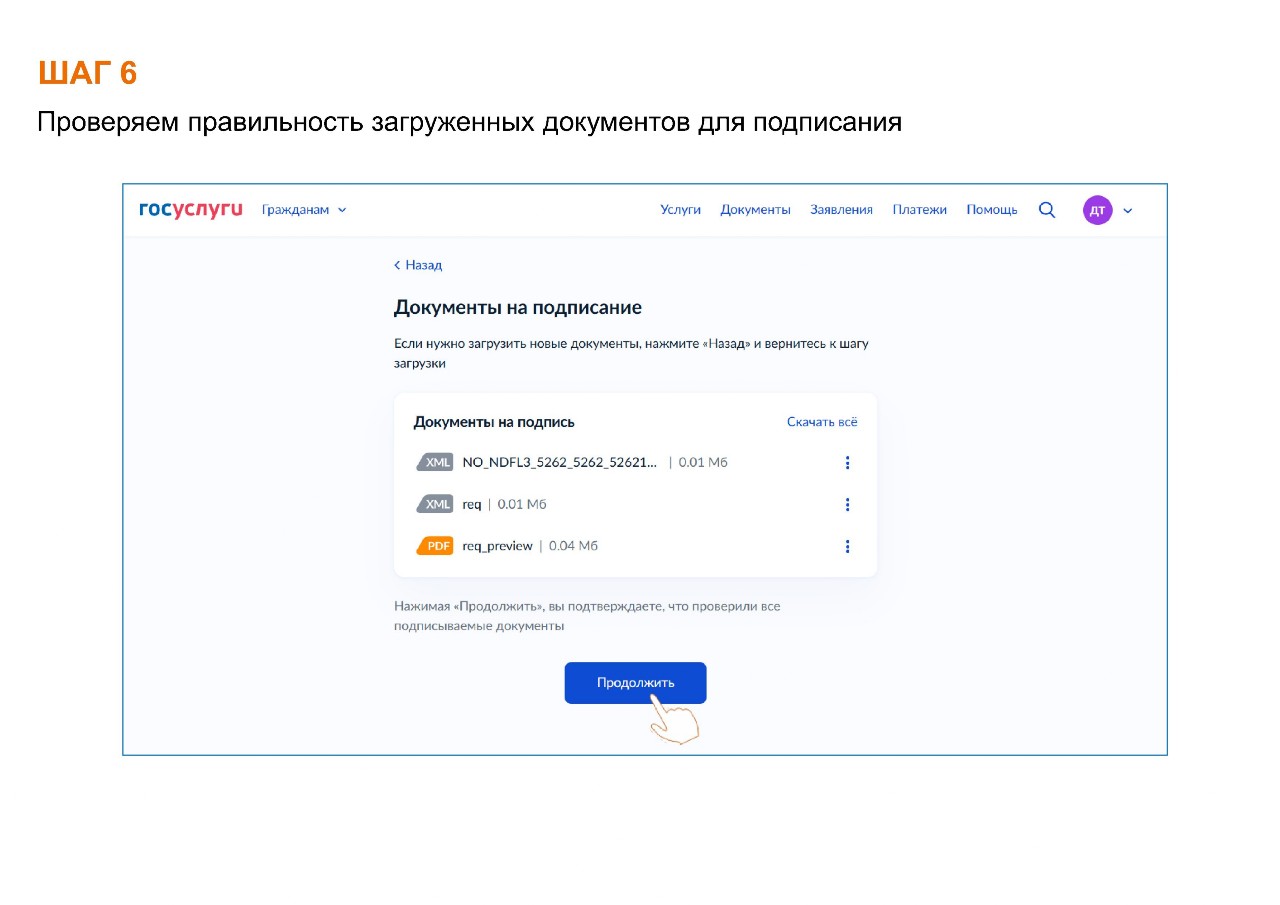Viewport: 1280px width, 905px height.
Task: Open three-dot menu for req file
Action: [847, 504]
